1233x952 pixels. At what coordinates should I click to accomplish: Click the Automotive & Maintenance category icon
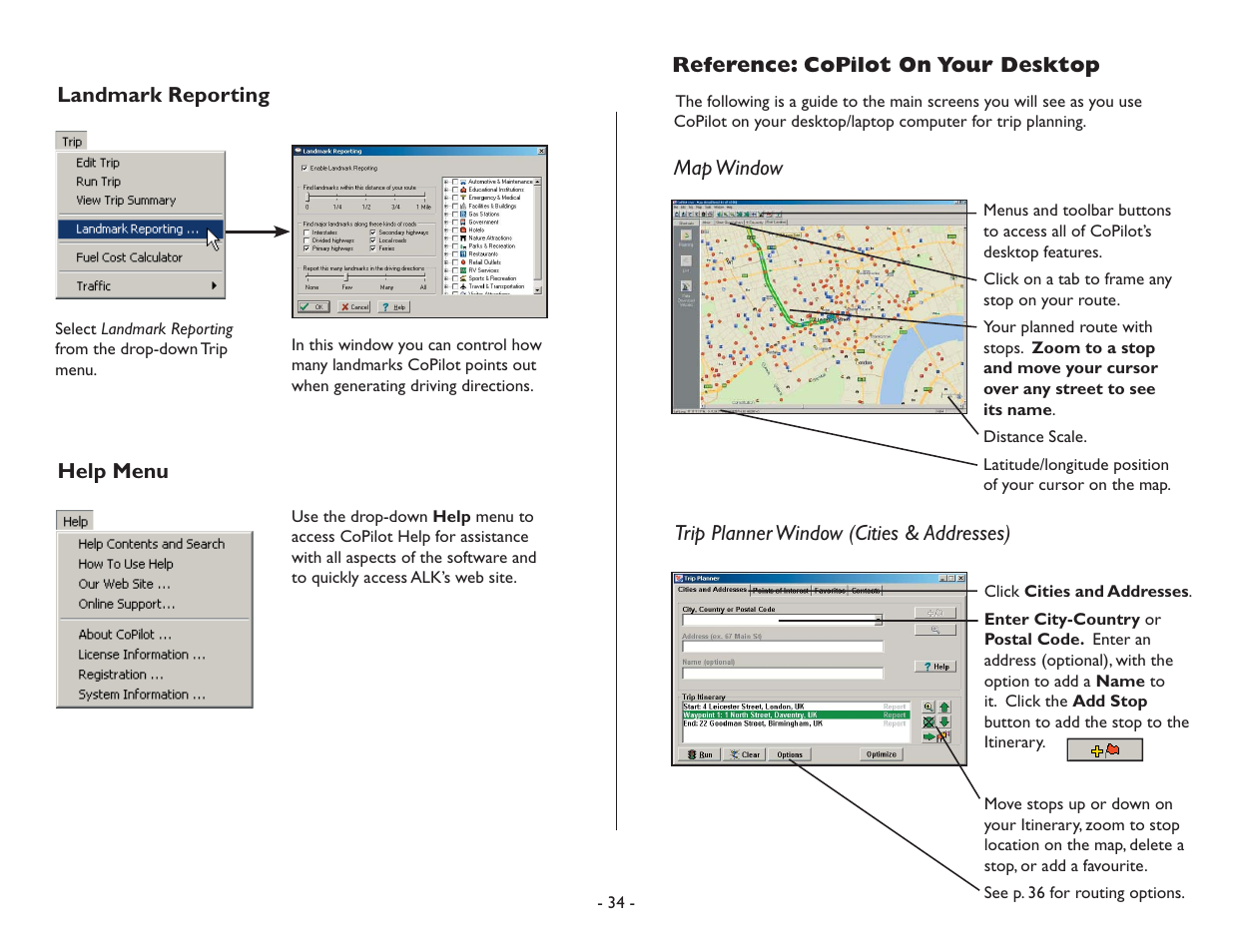point(463,182)
